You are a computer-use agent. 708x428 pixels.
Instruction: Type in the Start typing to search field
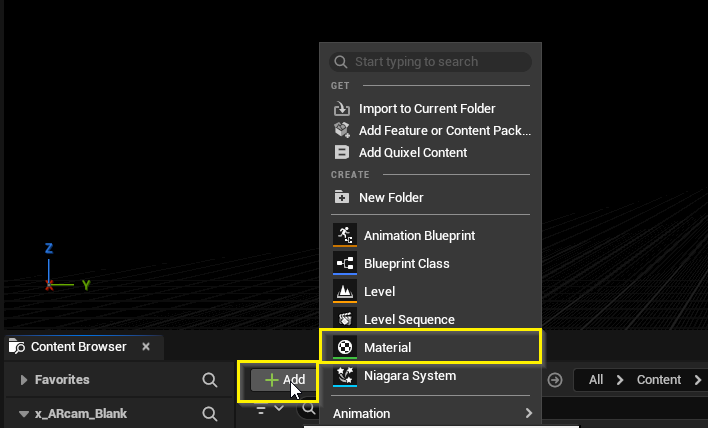[x=440, y=62]
